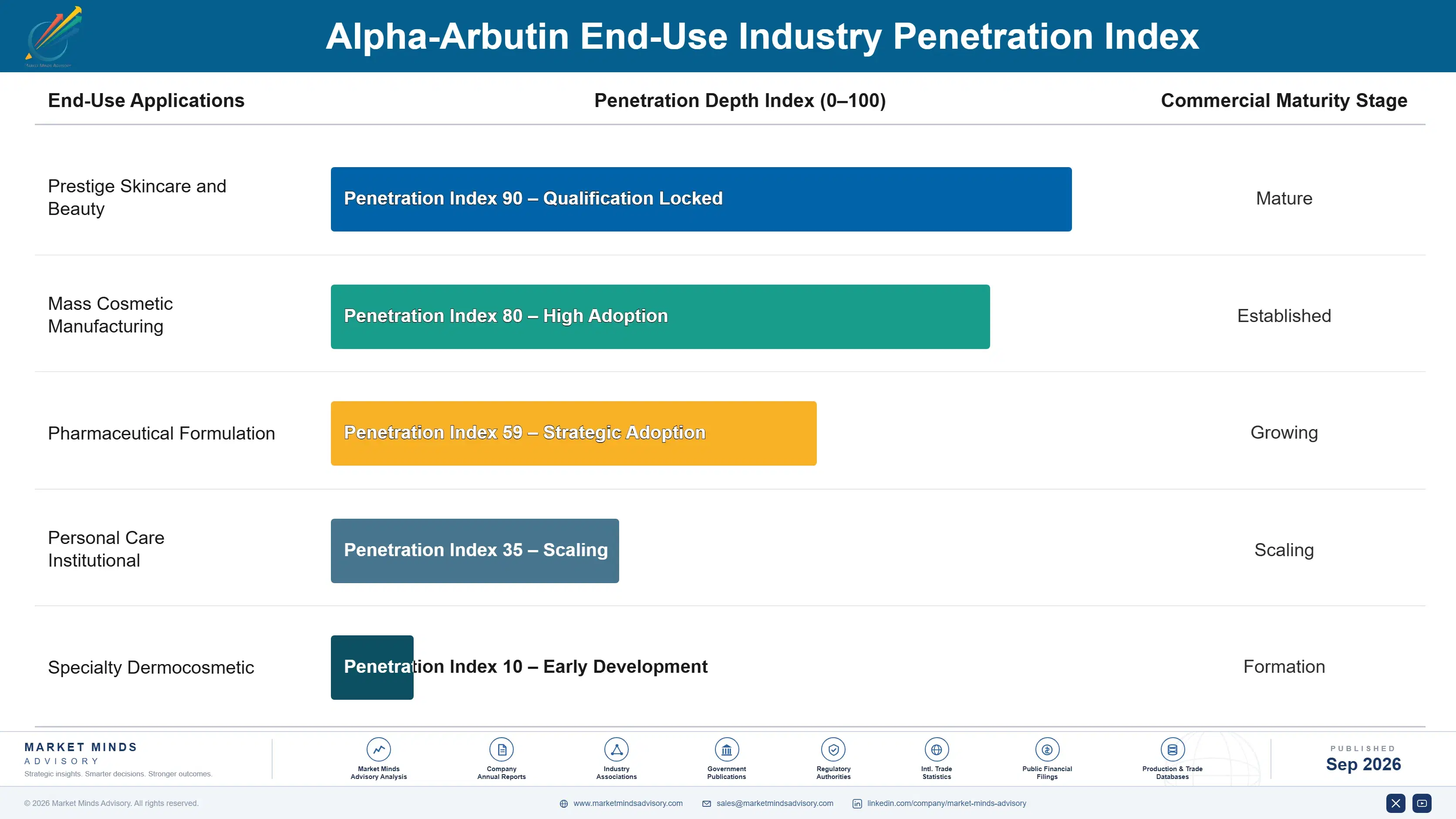
Task: Click the Specialty Dermocosmetic row label
Action: (x=151, y=667)
